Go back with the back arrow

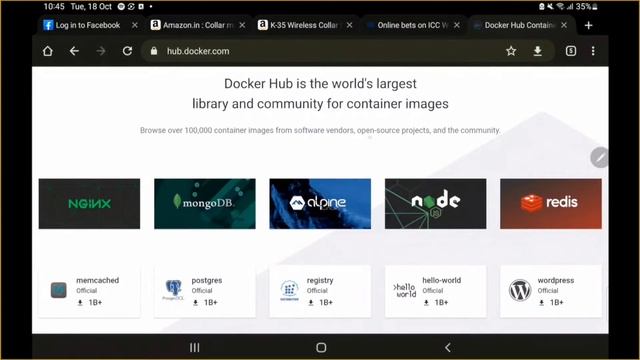[74, 51]
